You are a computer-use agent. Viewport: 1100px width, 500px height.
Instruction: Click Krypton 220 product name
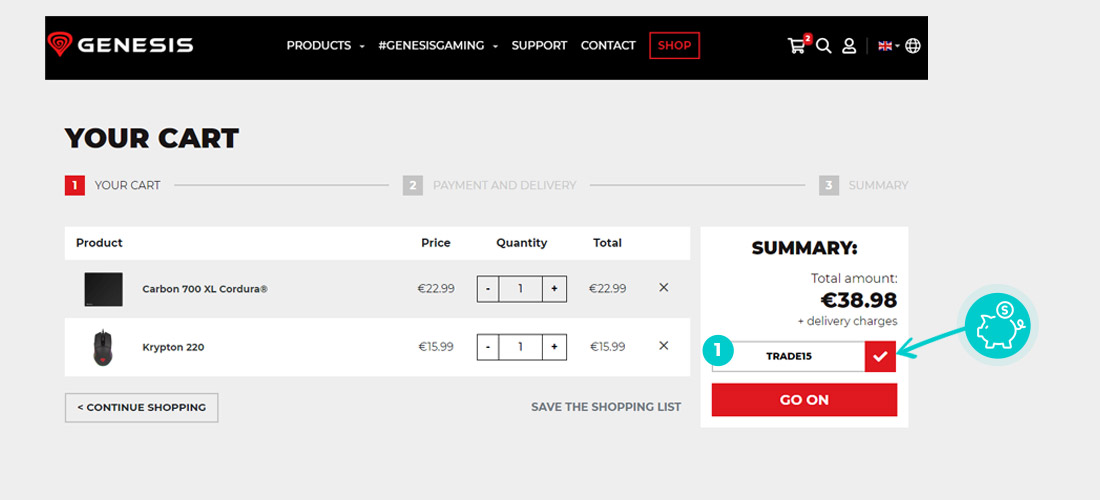coord(173,347)
